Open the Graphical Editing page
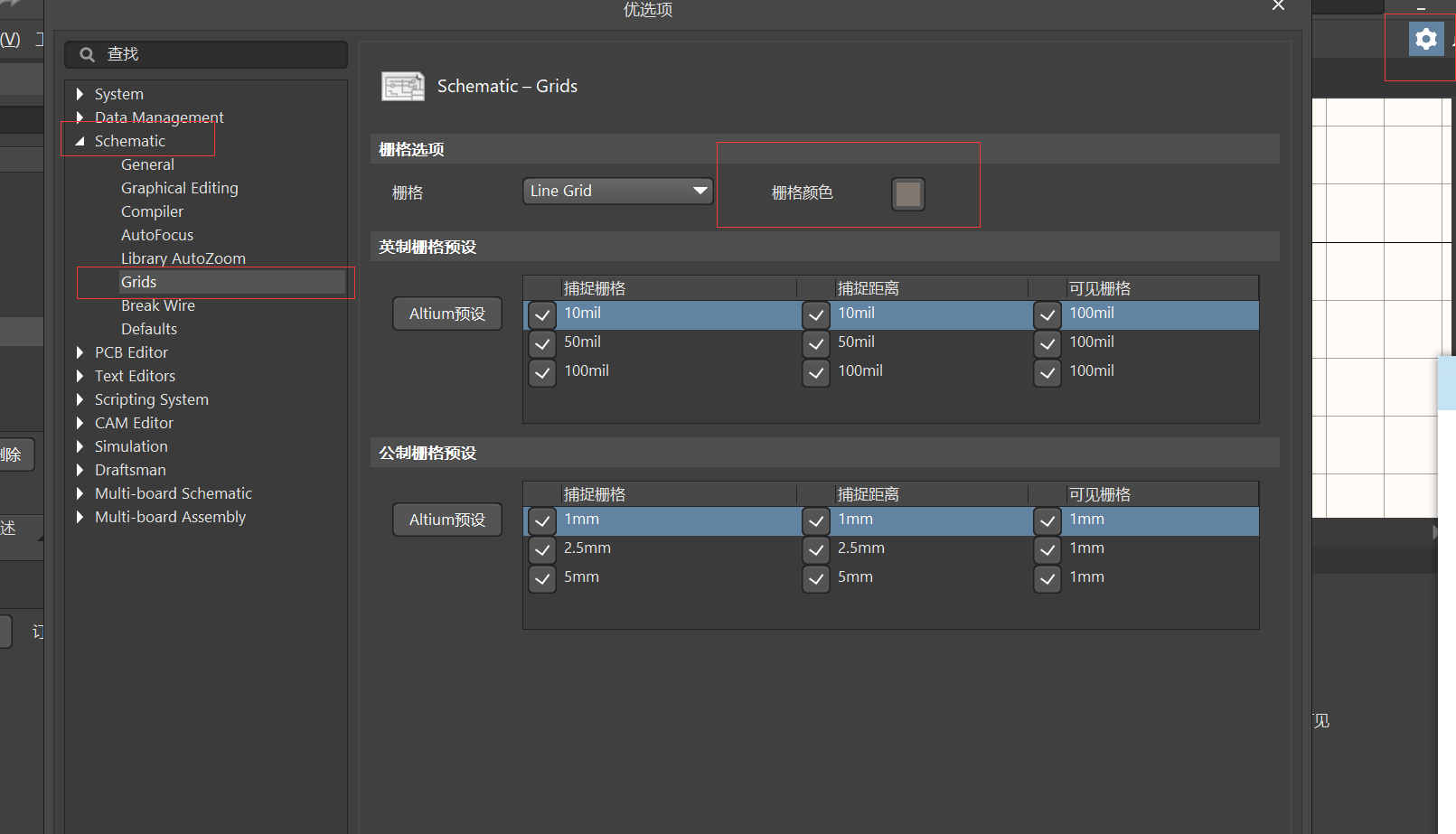 [x=180, y=188]
